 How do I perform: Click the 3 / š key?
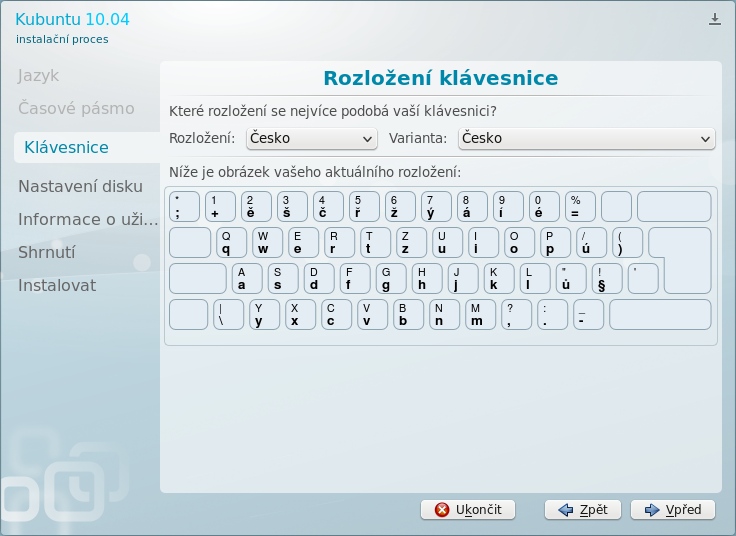[x=292, y=207]
